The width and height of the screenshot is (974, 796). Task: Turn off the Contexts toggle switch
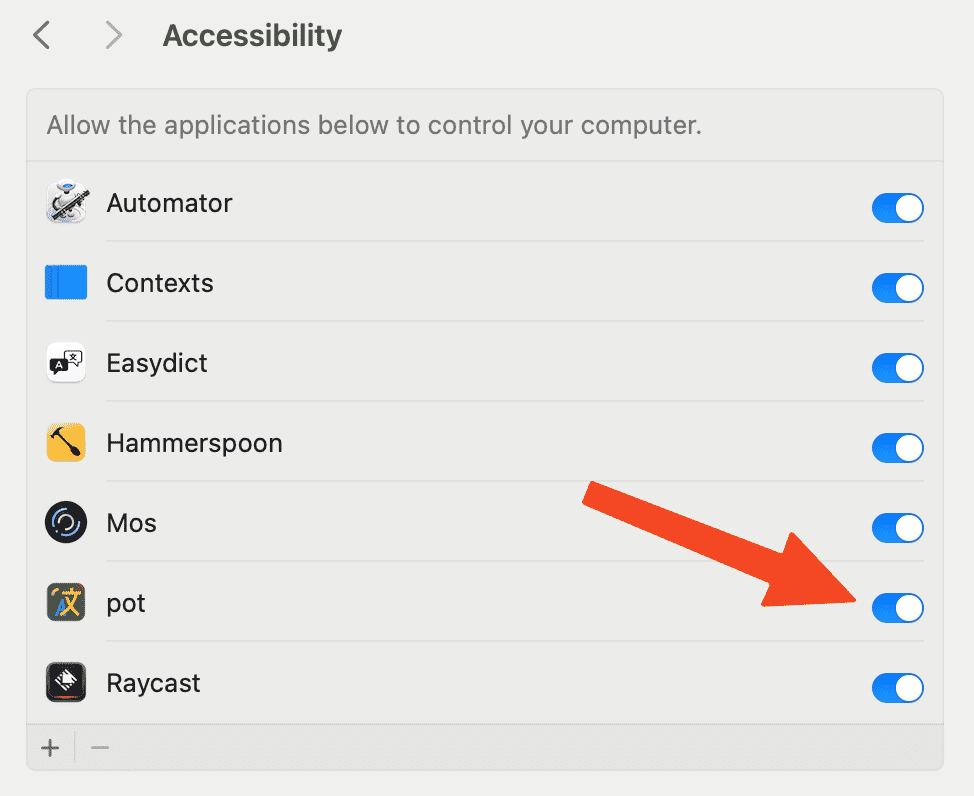[x=898, y=288]
